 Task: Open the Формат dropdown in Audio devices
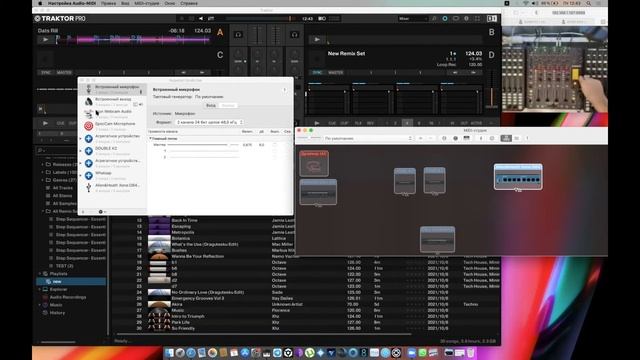(210, 122)
